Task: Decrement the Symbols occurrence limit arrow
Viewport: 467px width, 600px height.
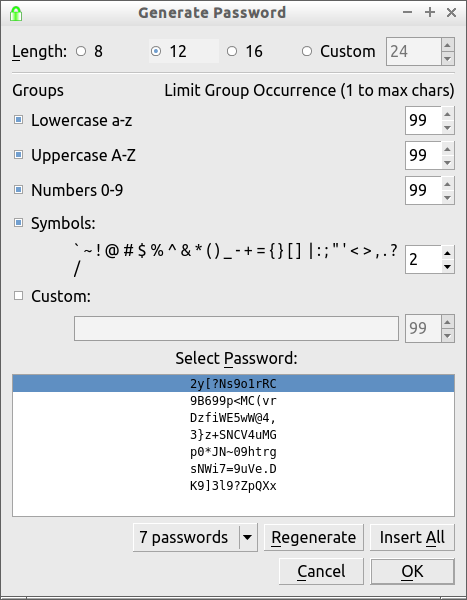Action: (x=447, y=267)
